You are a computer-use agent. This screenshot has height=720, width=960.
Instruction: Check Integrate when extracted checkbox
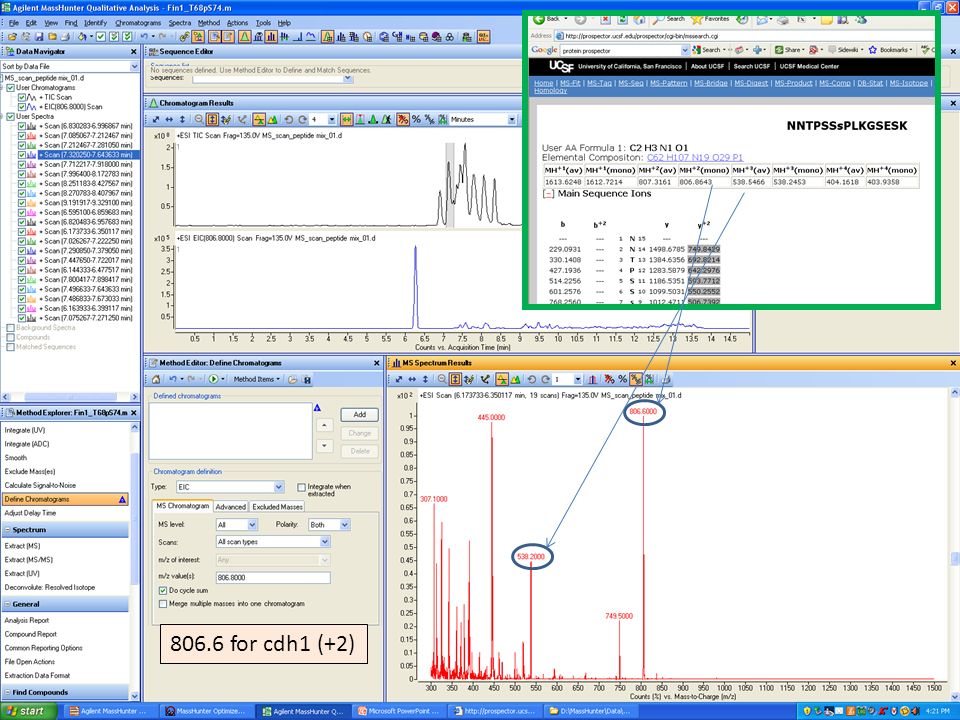click(x=301, y=487)
